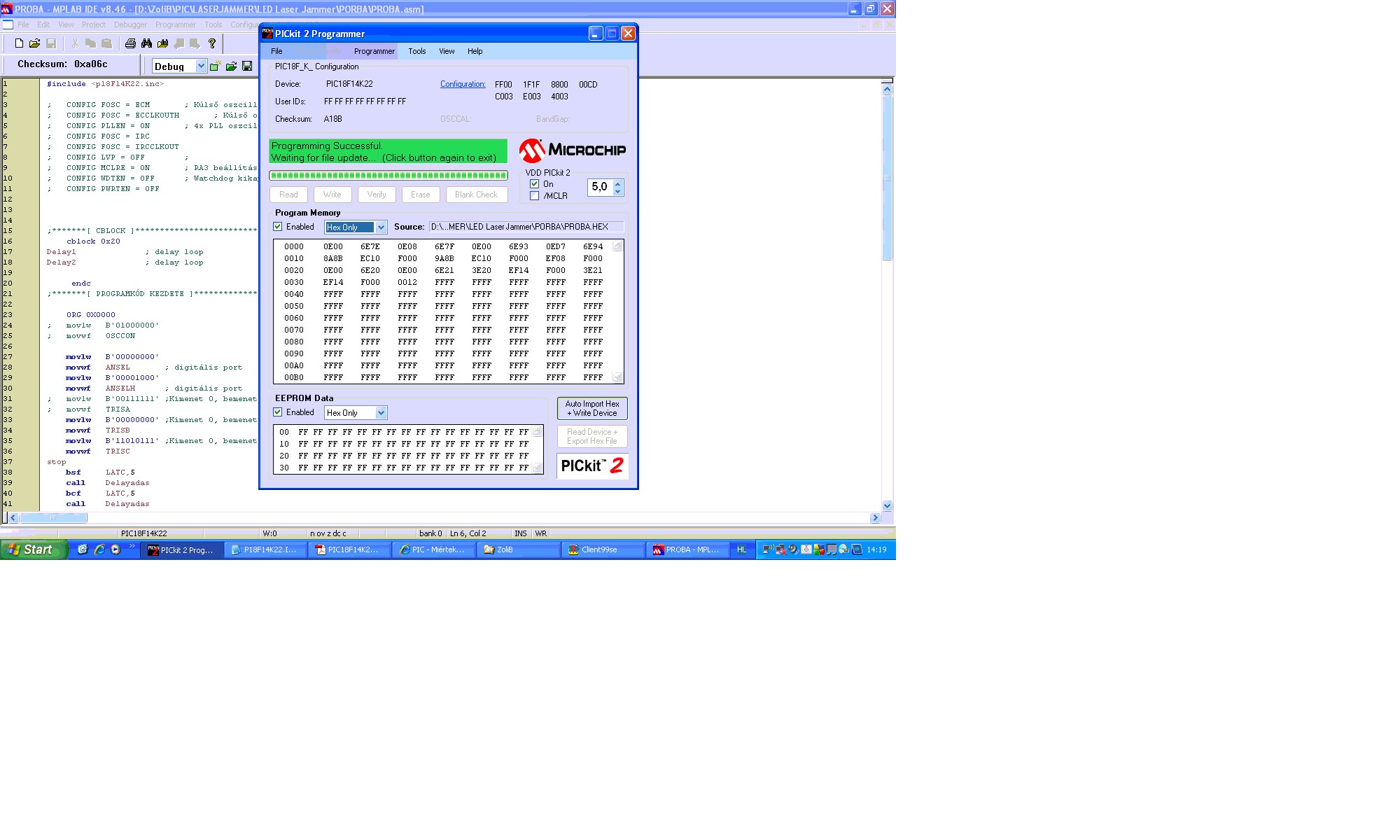
Task: Toggle the EEPROM Data Enabled checkbox
Action: pyautogui.click(x=278, y=412)
